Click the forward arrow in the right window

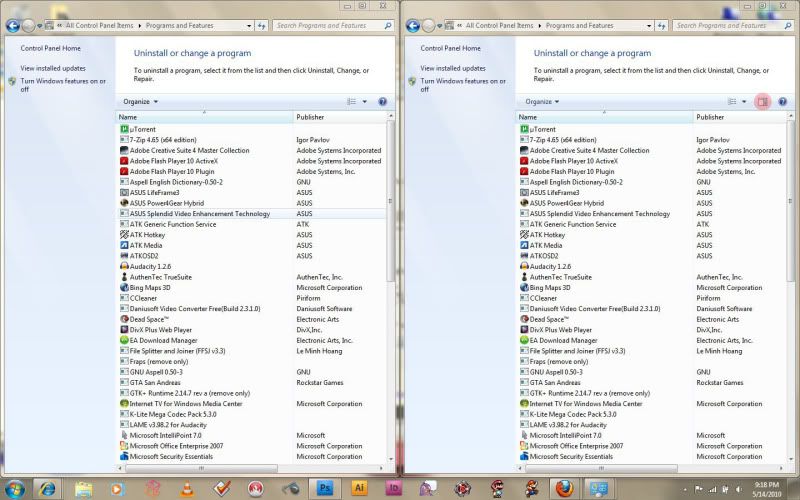point(429,26)
